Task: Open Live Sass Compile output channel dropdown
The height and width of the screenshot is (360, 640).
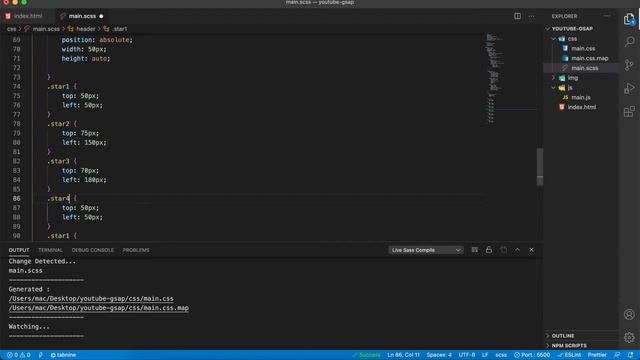Action: click(426, 250)
